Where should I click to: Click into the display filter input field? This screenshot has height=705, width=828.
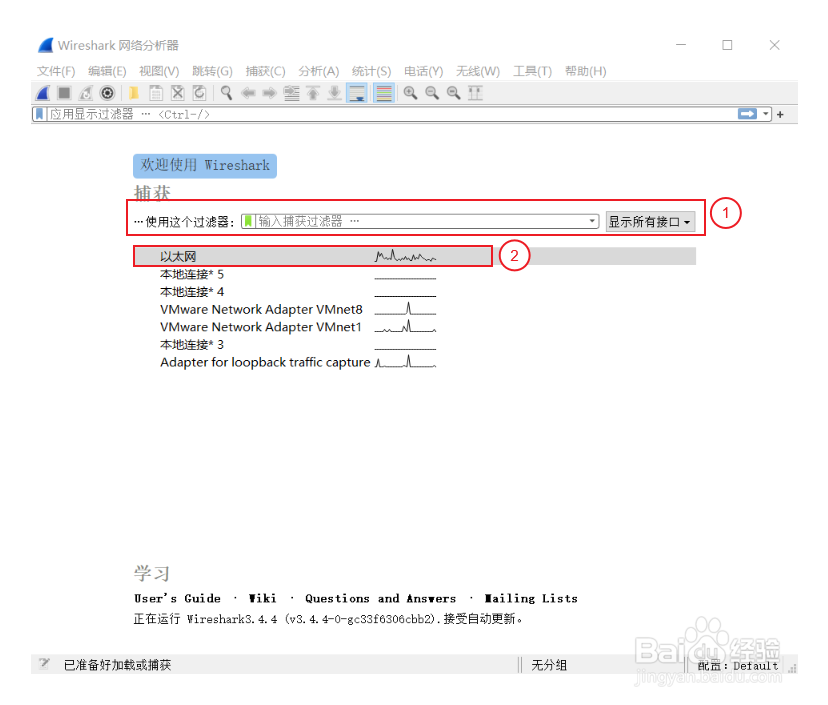(x=392, y=114)
